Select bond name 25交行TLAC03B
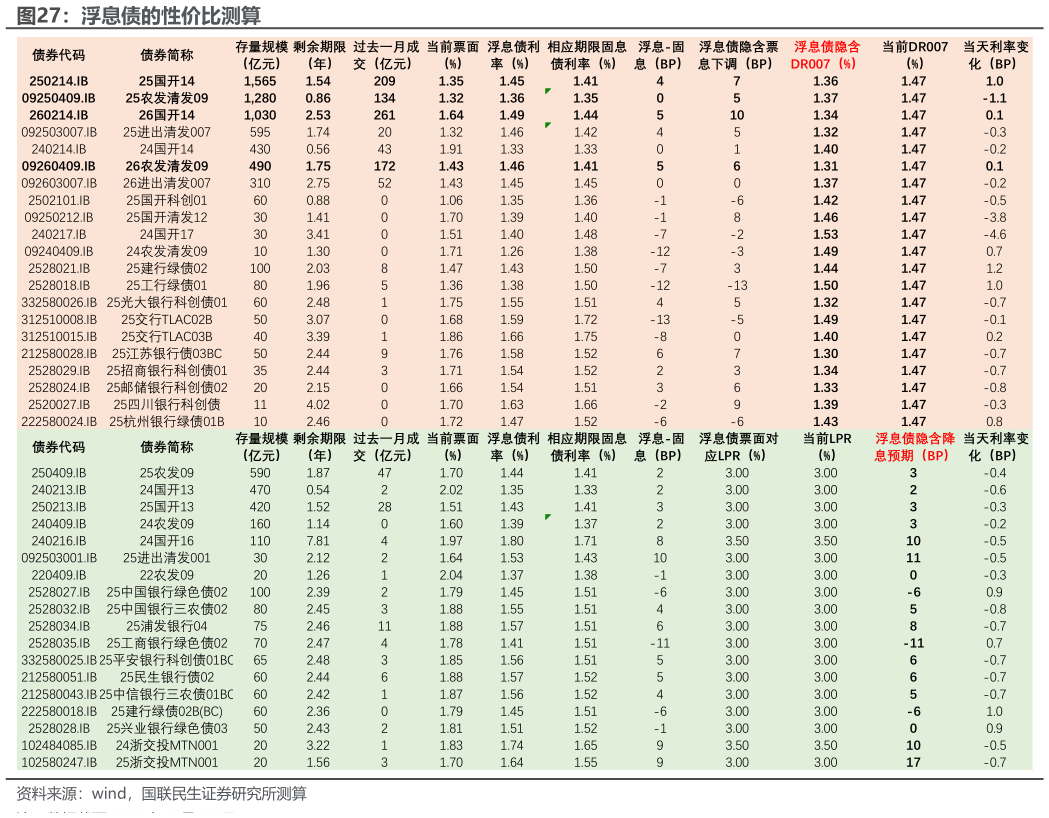The width and height of the screenshot is (1049, 818). (167, 337)
